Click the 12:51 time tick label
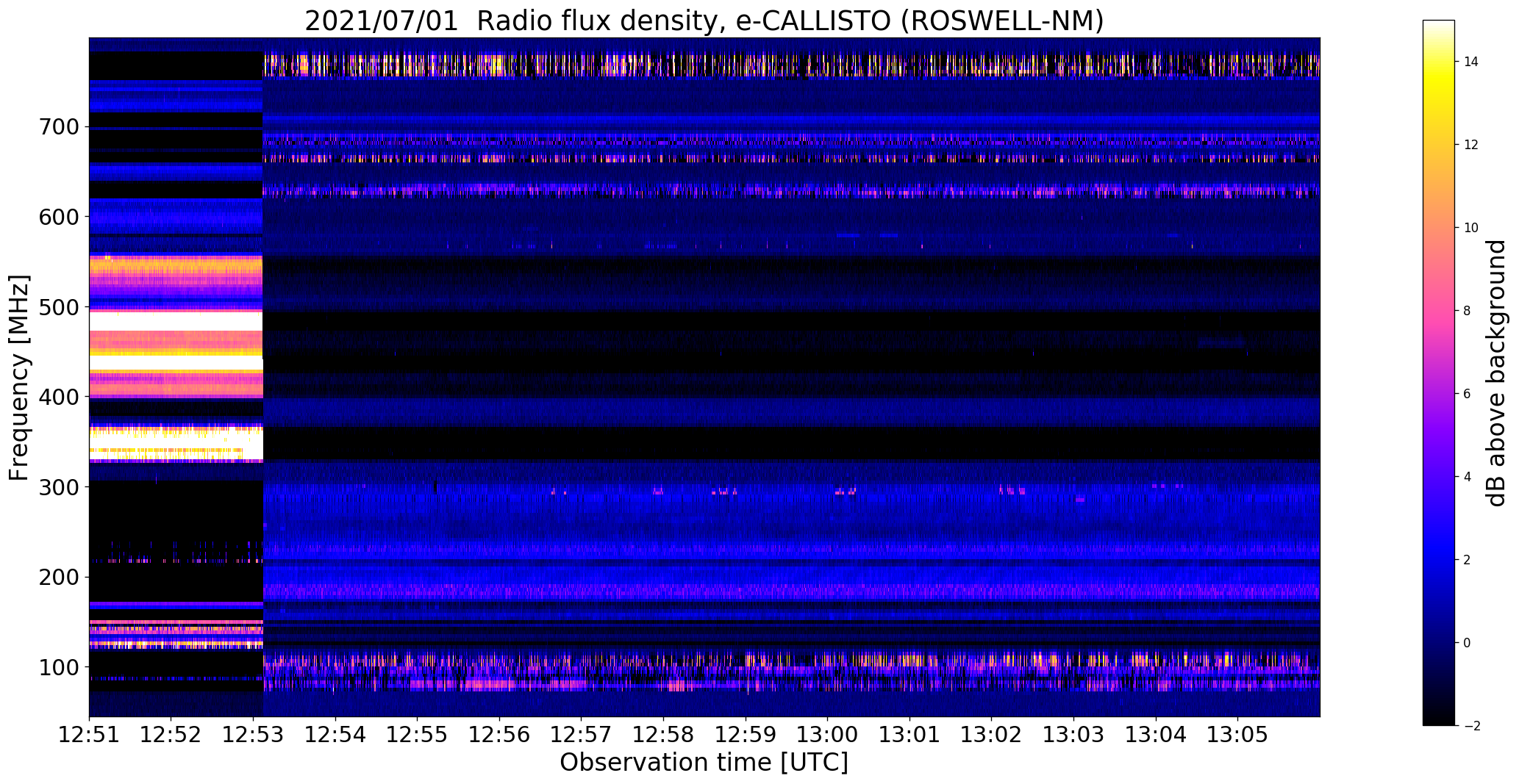The width and height of the screenshot is (1519, 784). pyautogui.click(x=89, y=736)
